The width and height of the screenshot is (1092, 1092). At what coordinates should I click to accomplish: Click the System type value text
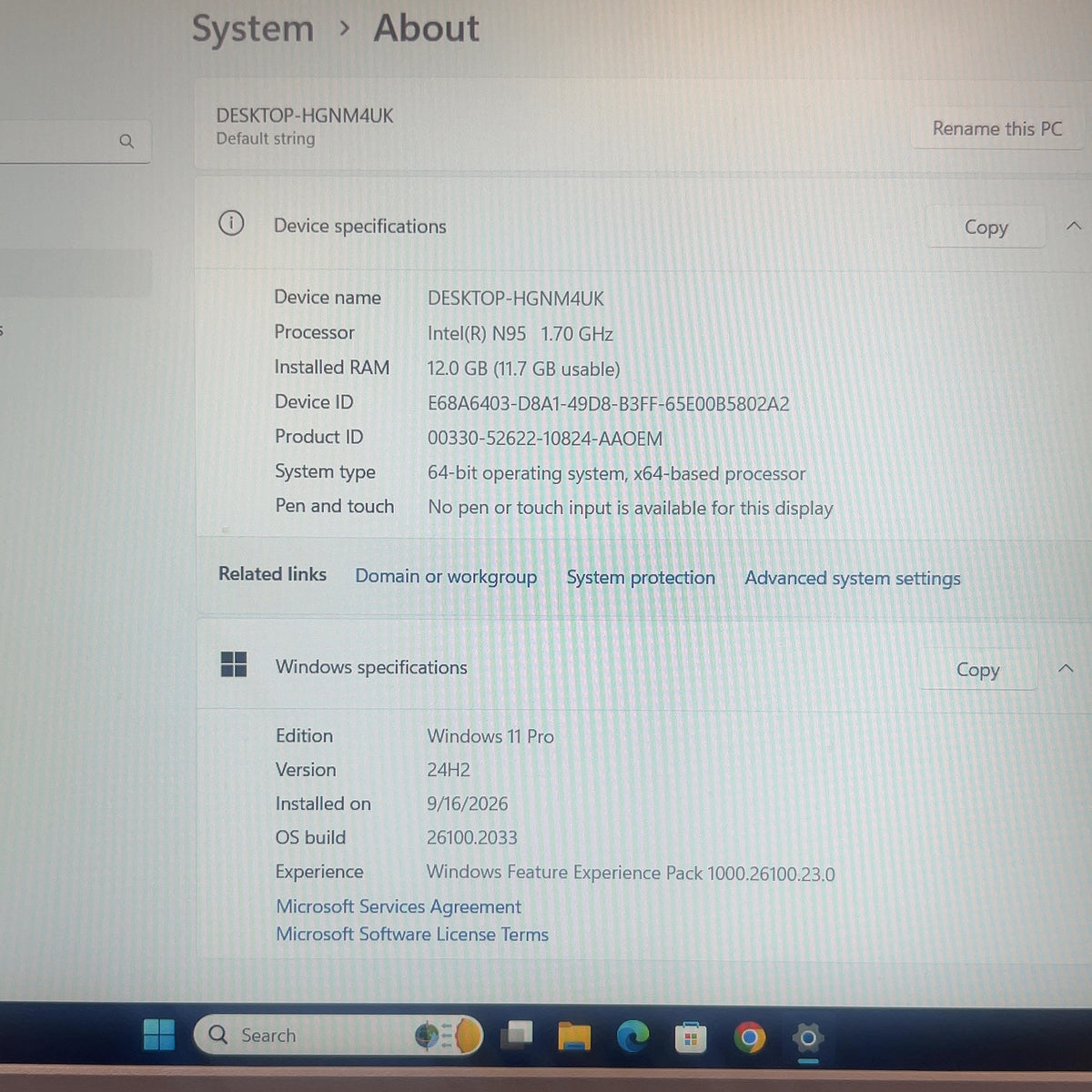click(616, 473)
